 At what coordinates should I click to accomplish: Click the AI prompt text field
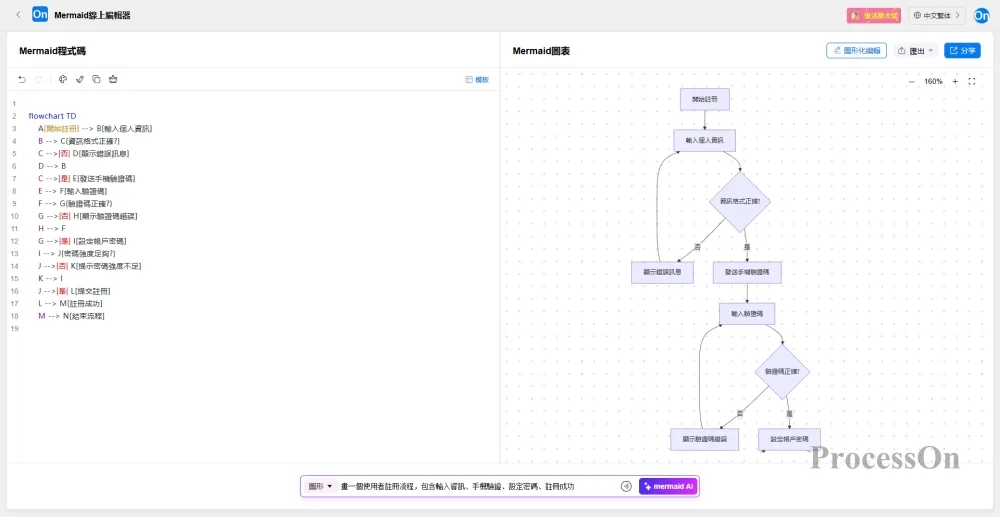point(475,486)
